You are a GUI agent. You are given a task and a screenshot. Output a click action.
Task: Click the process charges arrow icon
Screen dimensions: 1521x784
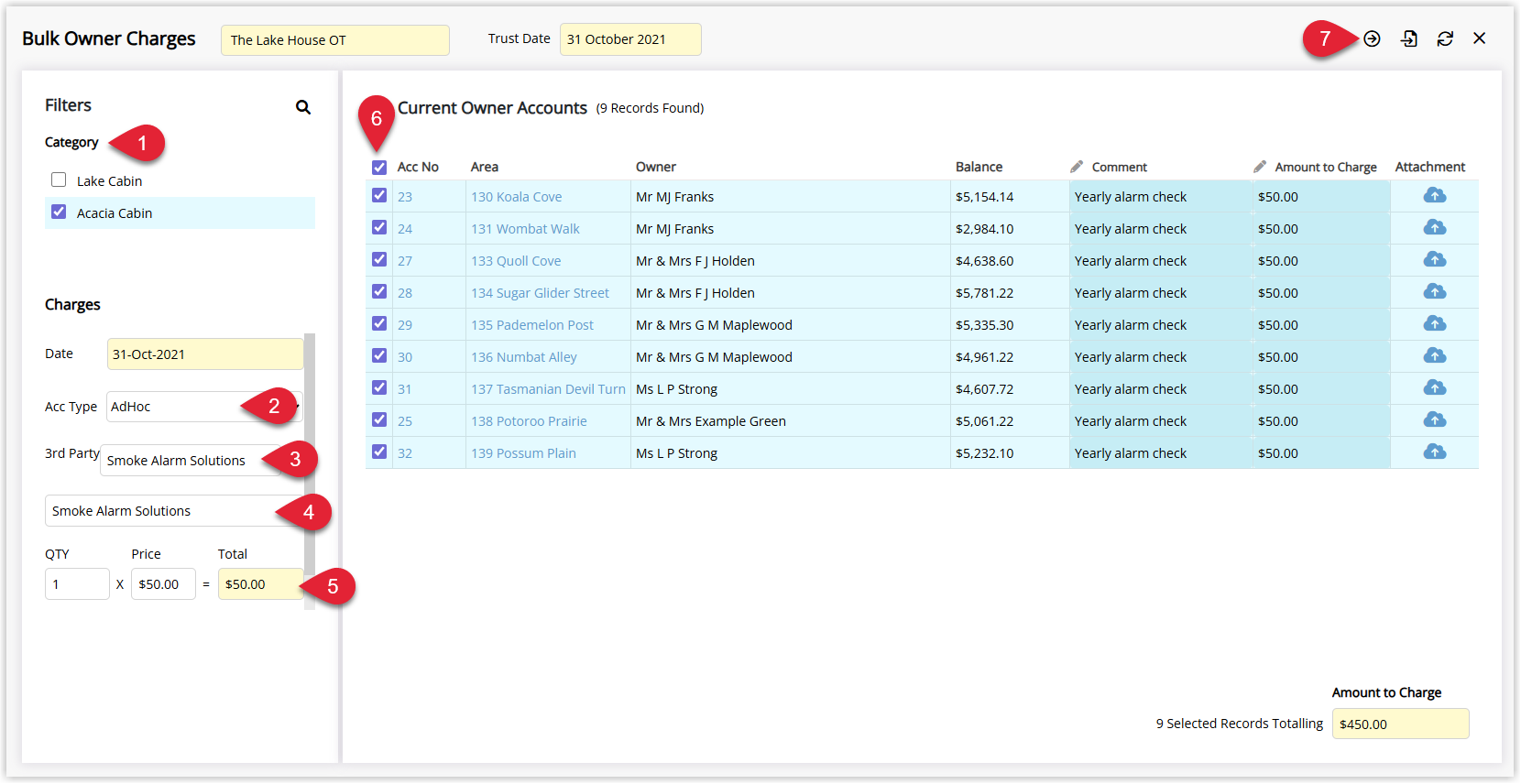coord(1372,38)
